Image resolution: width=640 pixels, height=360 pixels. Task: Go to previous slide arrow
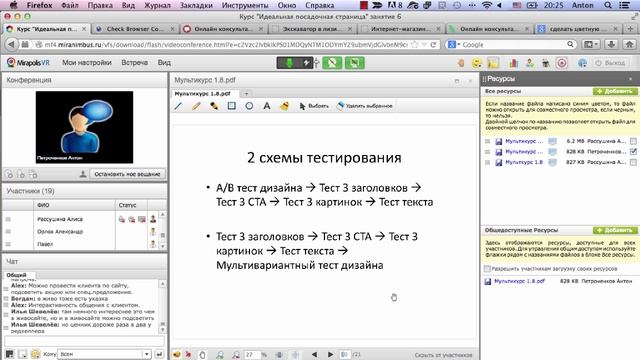click(314, 354)
